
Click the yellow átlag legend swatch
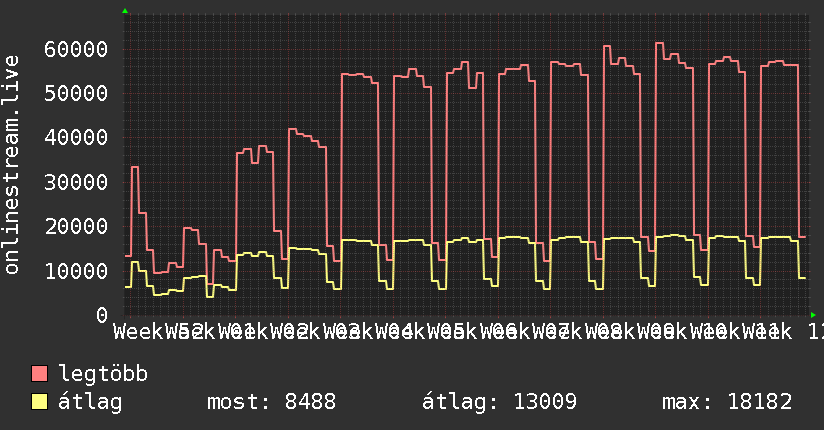pos(39,402)
